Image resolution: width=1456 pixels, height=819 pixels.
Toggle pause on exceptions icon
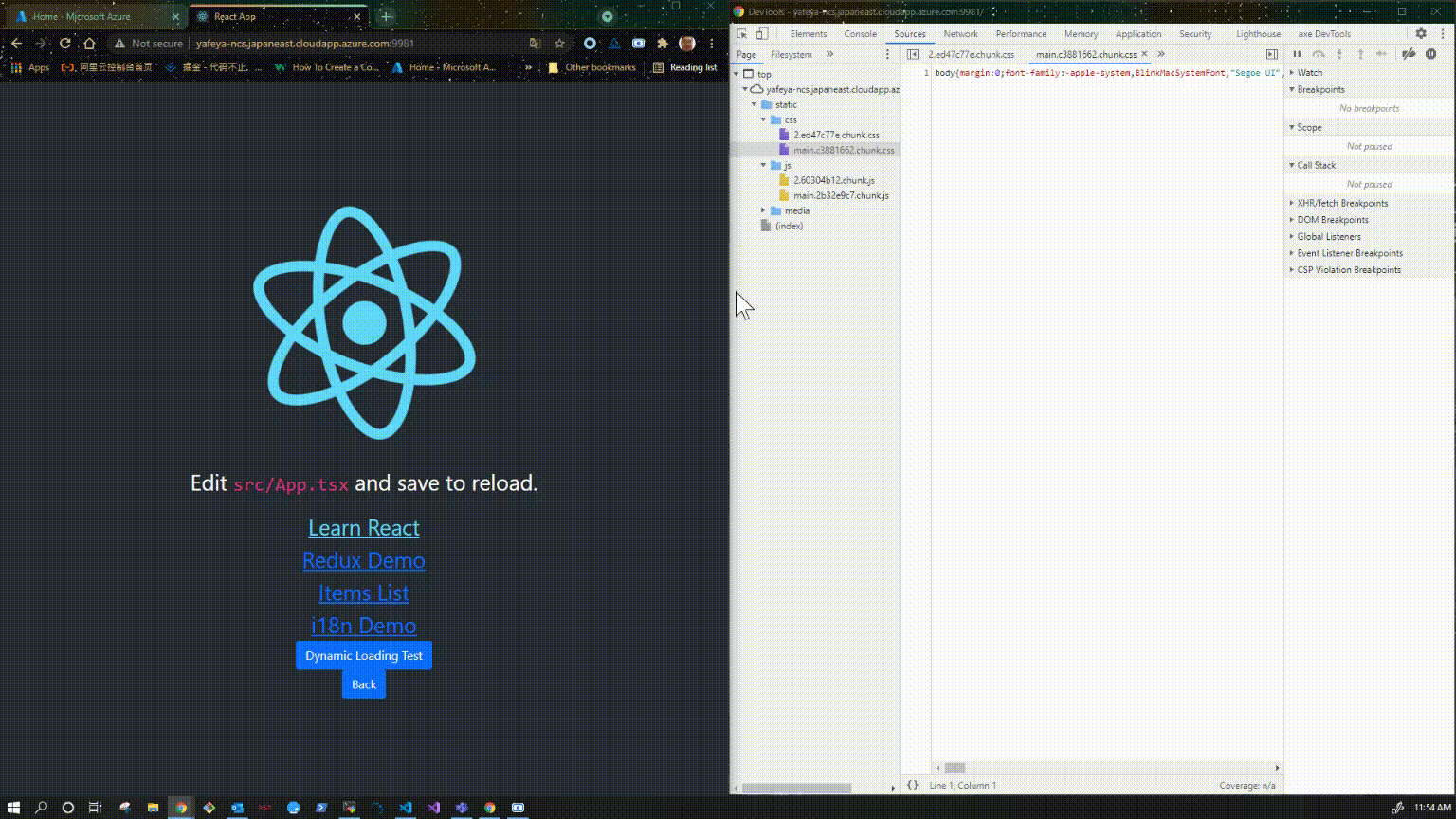coord(1431,54)
